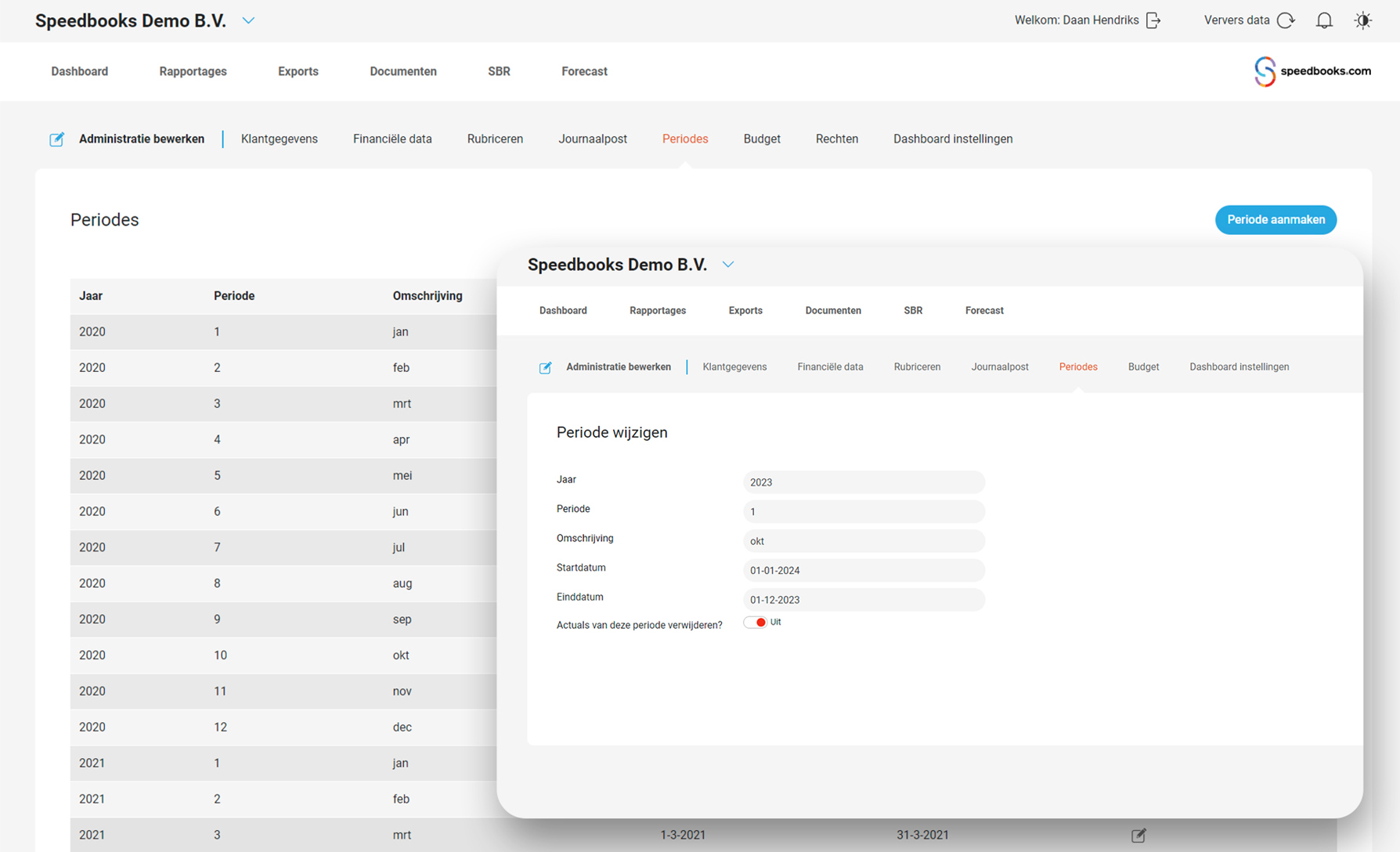
Task: Click the Omschrijving field showing okt
Action: [863, 540]
